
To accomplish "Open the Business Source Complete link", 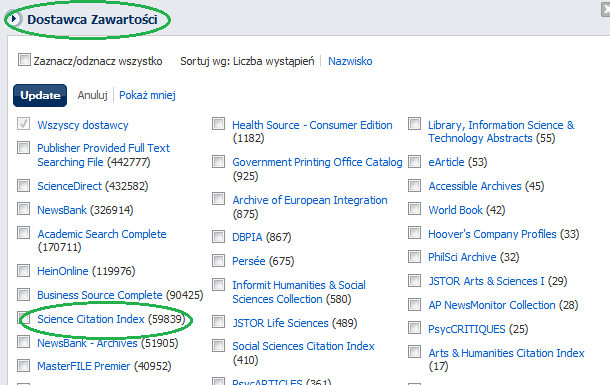I will coord(100,295).
